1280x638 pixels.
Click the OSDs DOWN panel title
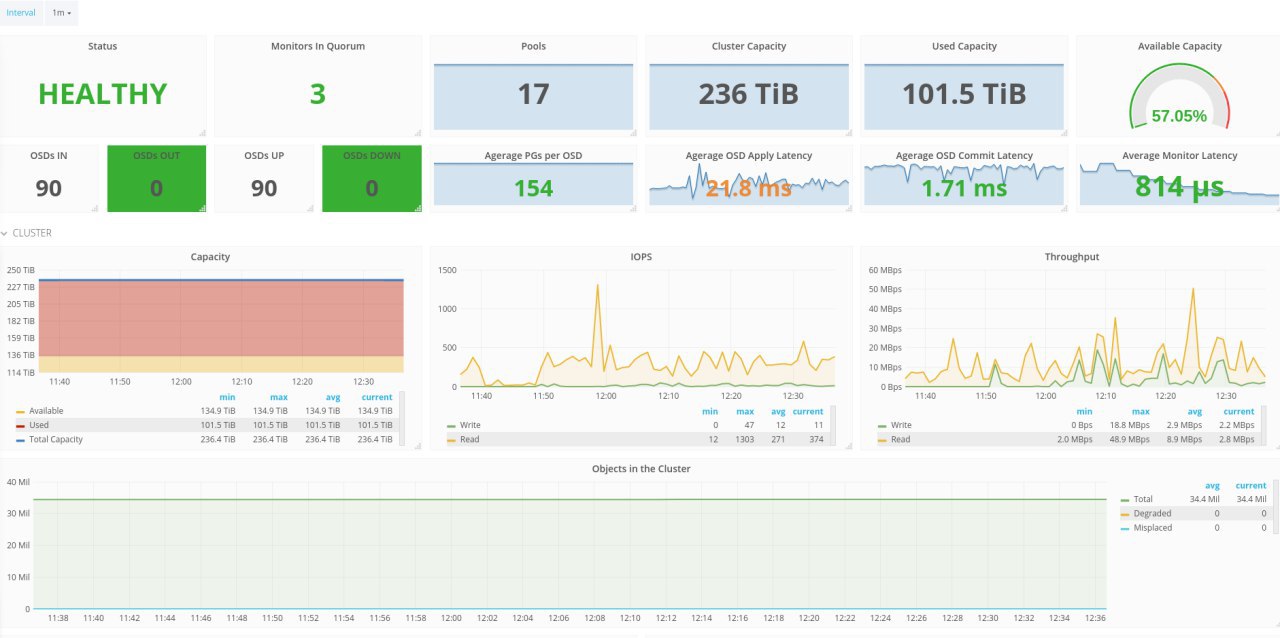372,156
